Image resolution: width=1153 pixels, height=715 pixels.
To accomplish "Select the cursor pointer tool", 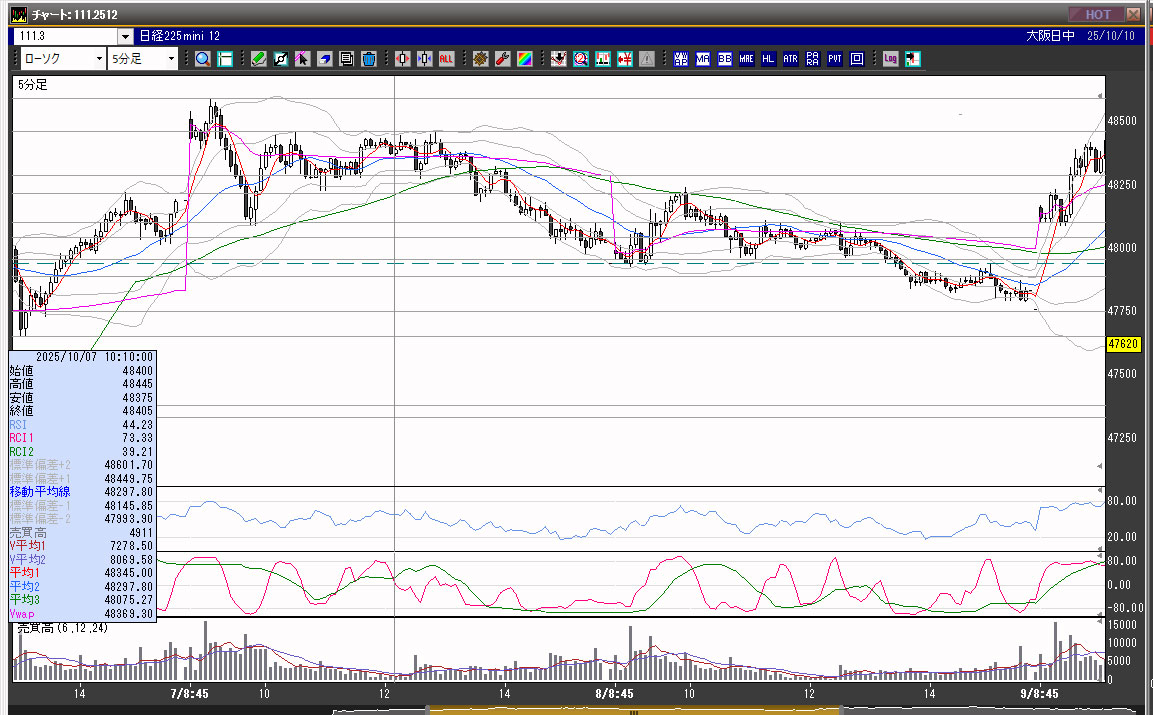I will [303, 59].
